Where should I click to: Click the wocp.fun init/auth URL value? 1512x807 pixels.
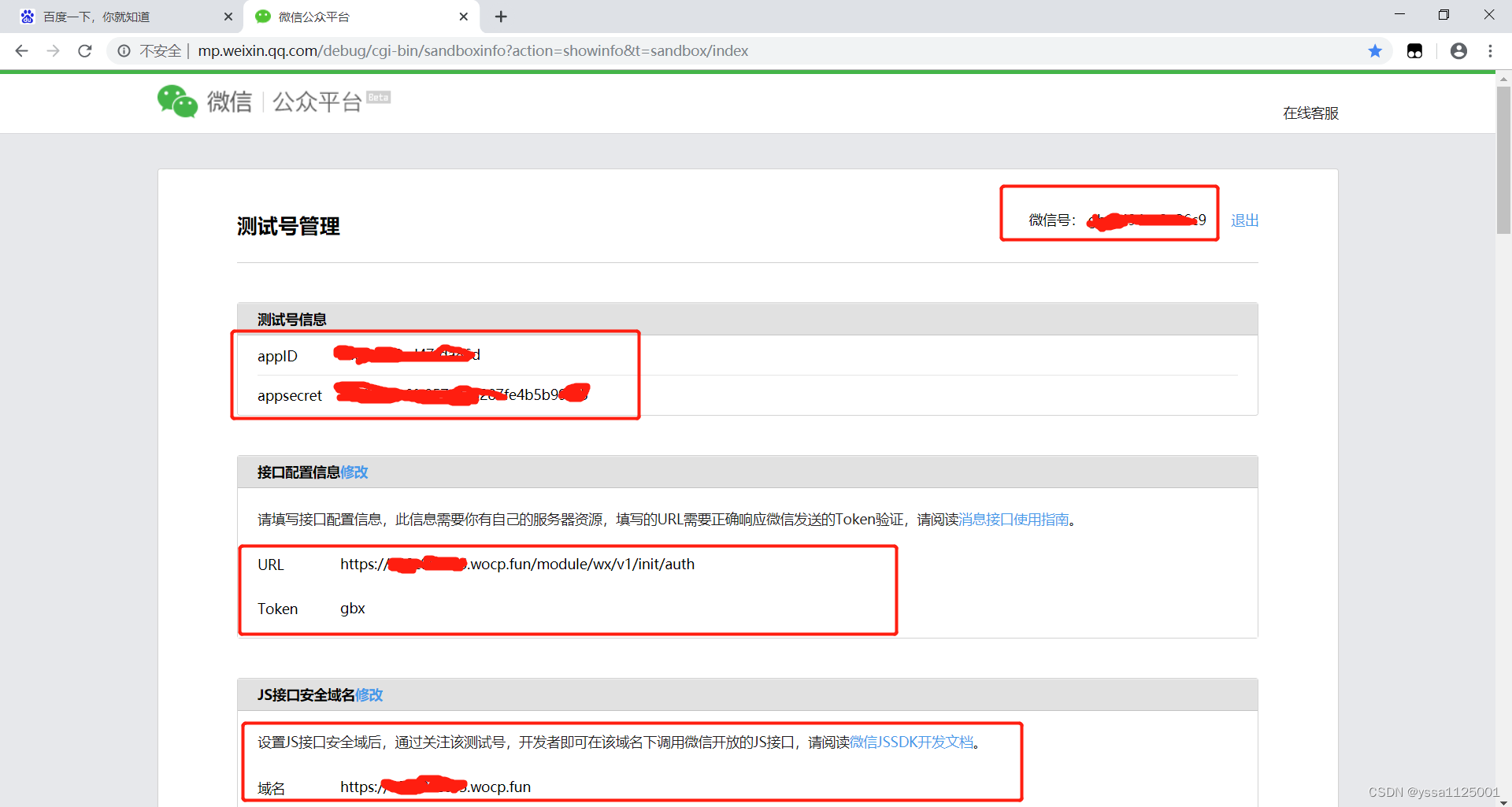pos(517,565)
